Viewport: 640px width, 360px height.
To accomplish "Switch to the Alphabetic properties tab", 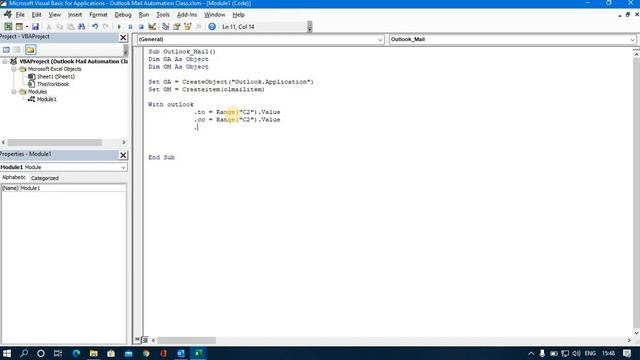I will (14, 178).
